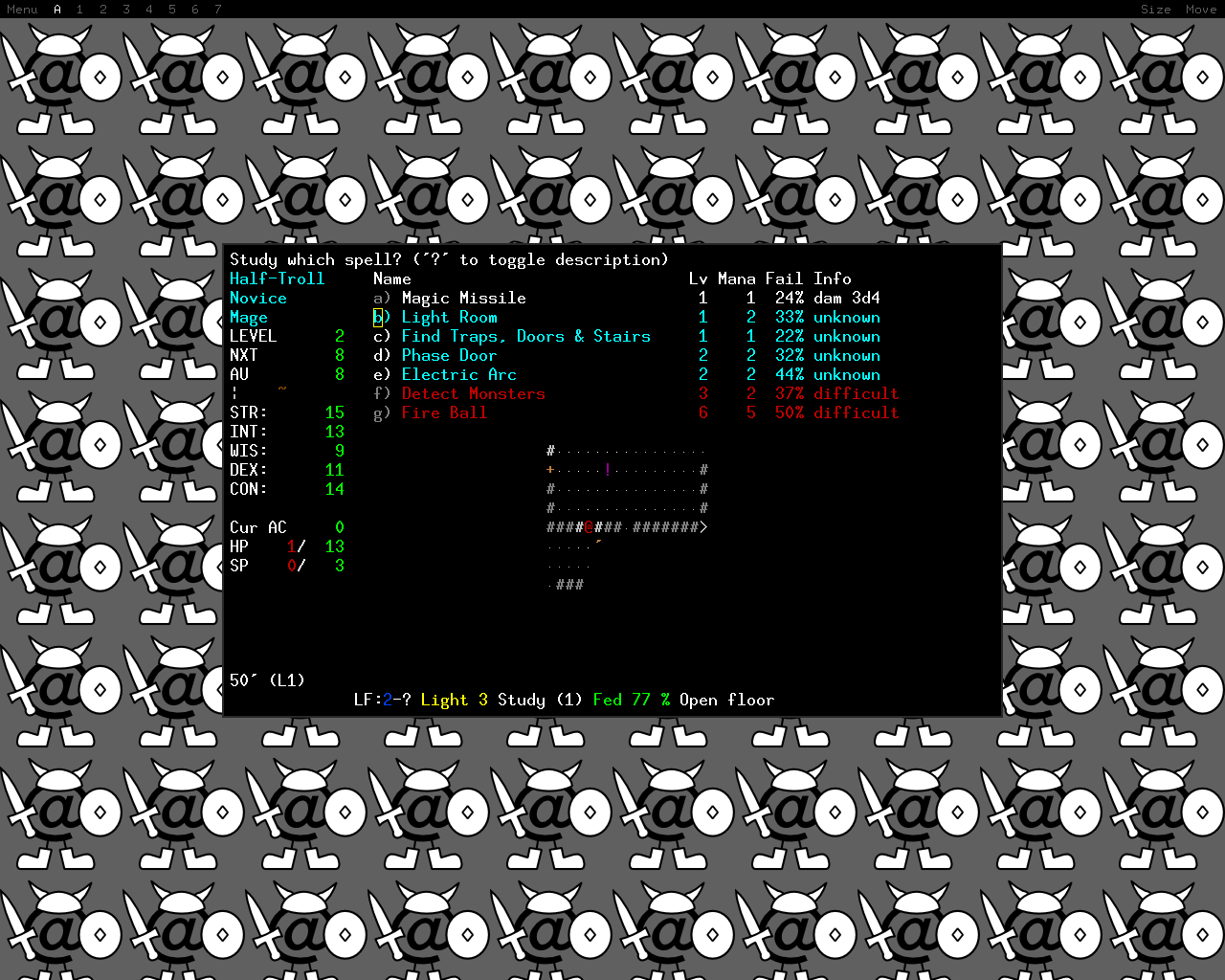This screenshot has height=980, width=1225.
Task: Click the Size button in top bar
Action: click(x=1155, y=10)
